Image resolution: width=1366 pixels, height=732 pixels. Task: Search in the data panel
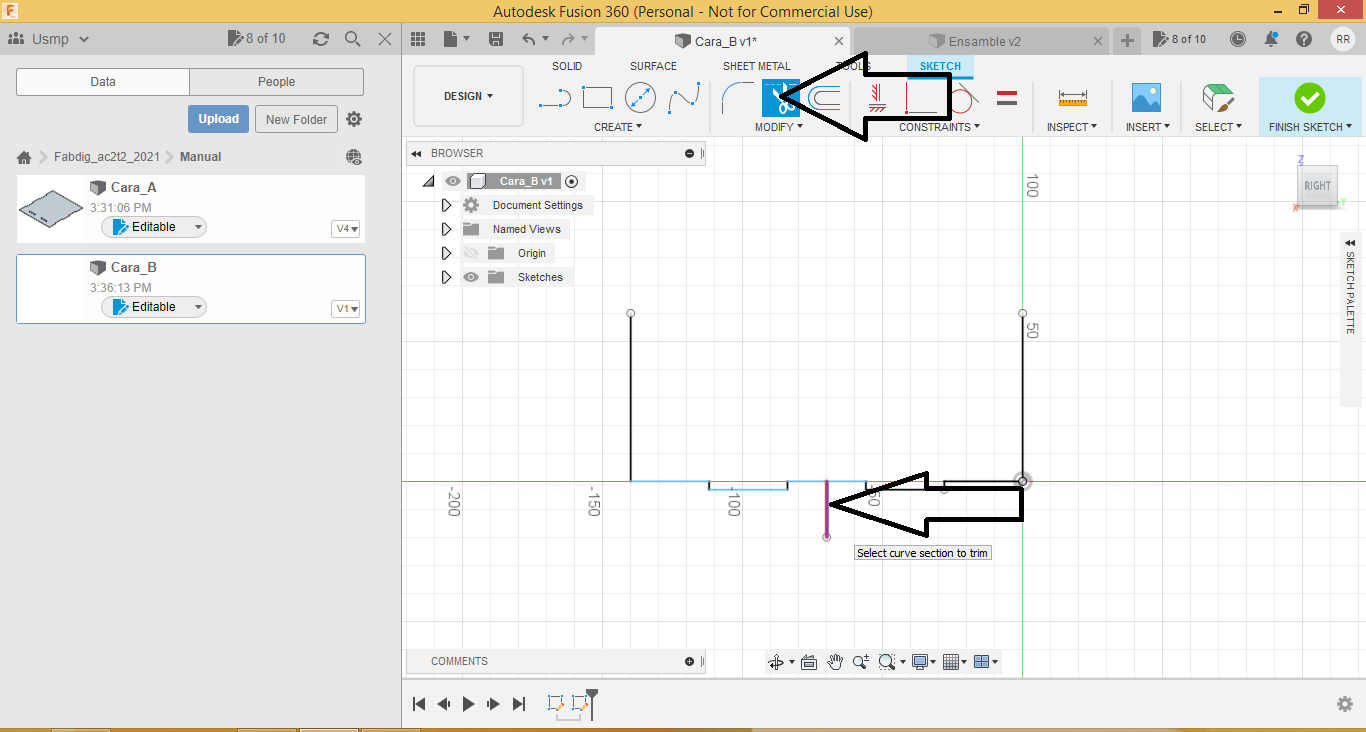pyautogui.click(x=353, y=39)
